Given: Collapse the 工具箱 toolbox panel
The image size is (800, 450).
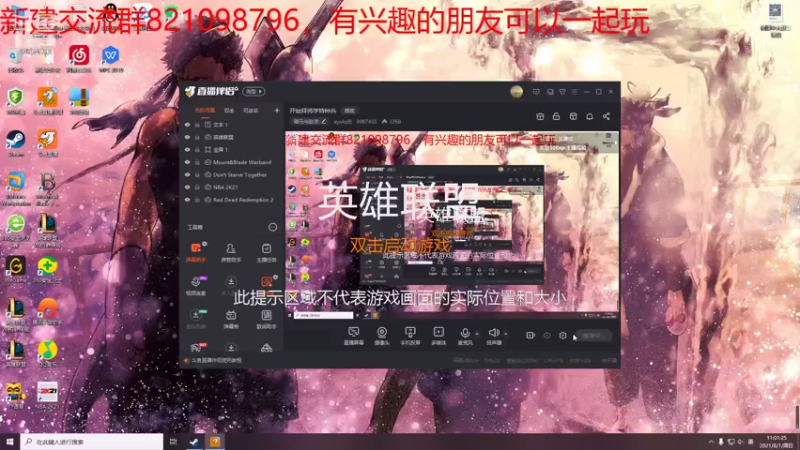Looking at the screenshot, I should tap(272, 227).
